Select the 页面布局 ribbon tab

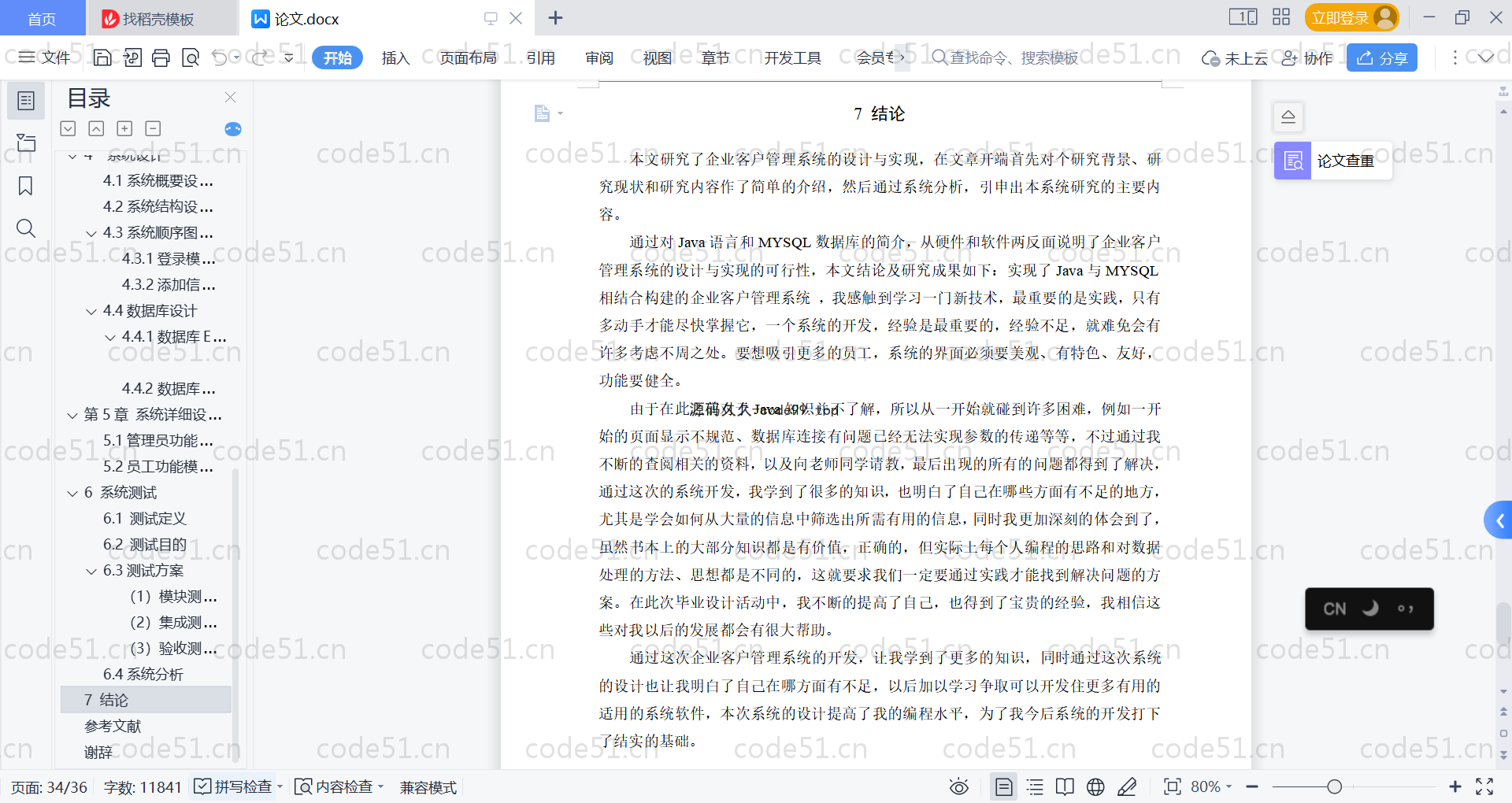tap(469, 57)
